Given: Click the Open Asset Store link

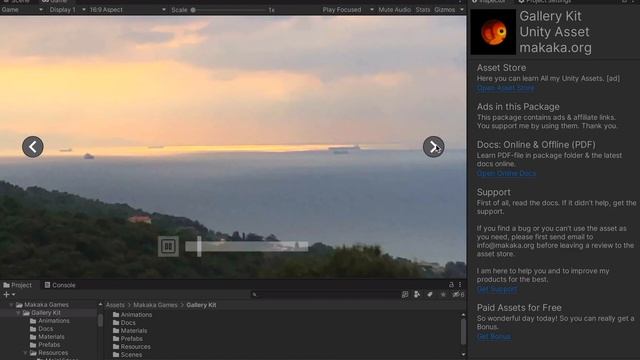Looking at the screenshot, I should (505, 88).
